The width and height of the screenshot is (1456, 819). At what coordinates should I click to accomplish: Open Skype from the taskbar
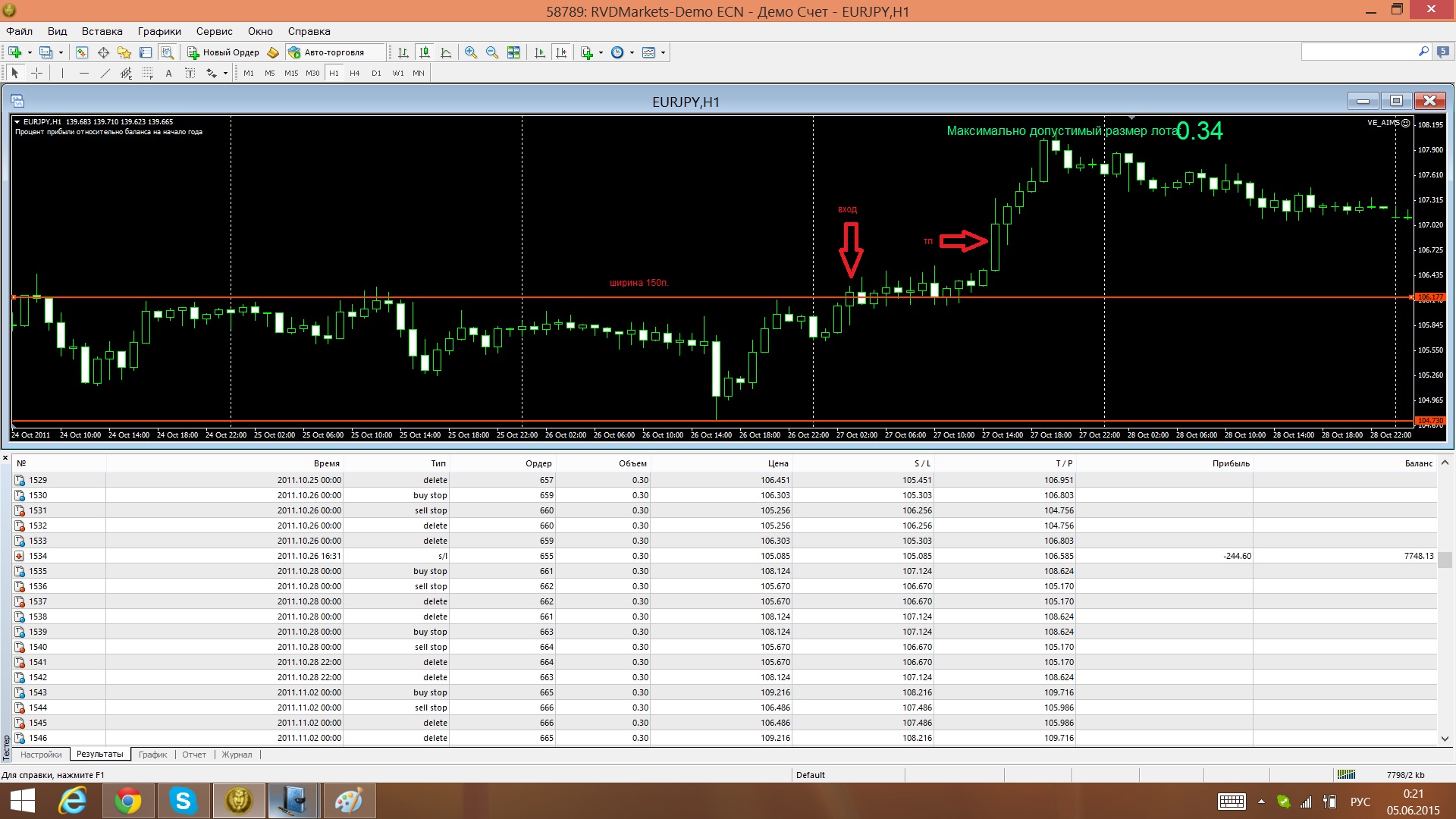183,801
